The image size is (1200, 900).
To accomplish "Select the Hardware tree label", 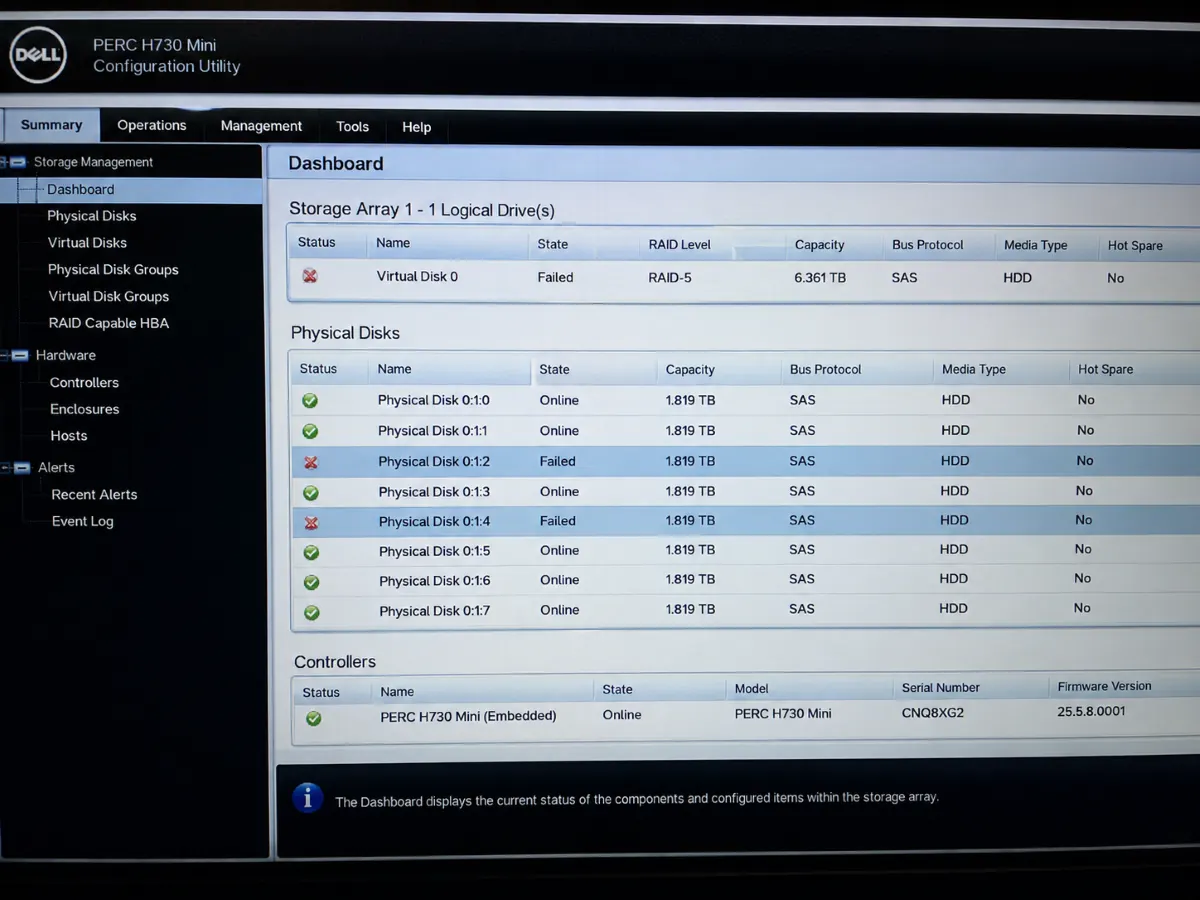I will coord(66,355).
